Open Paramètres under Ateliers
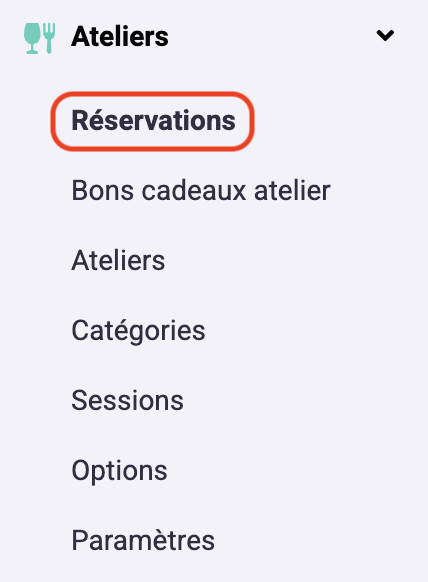428x582 pixels. (143, 540)
